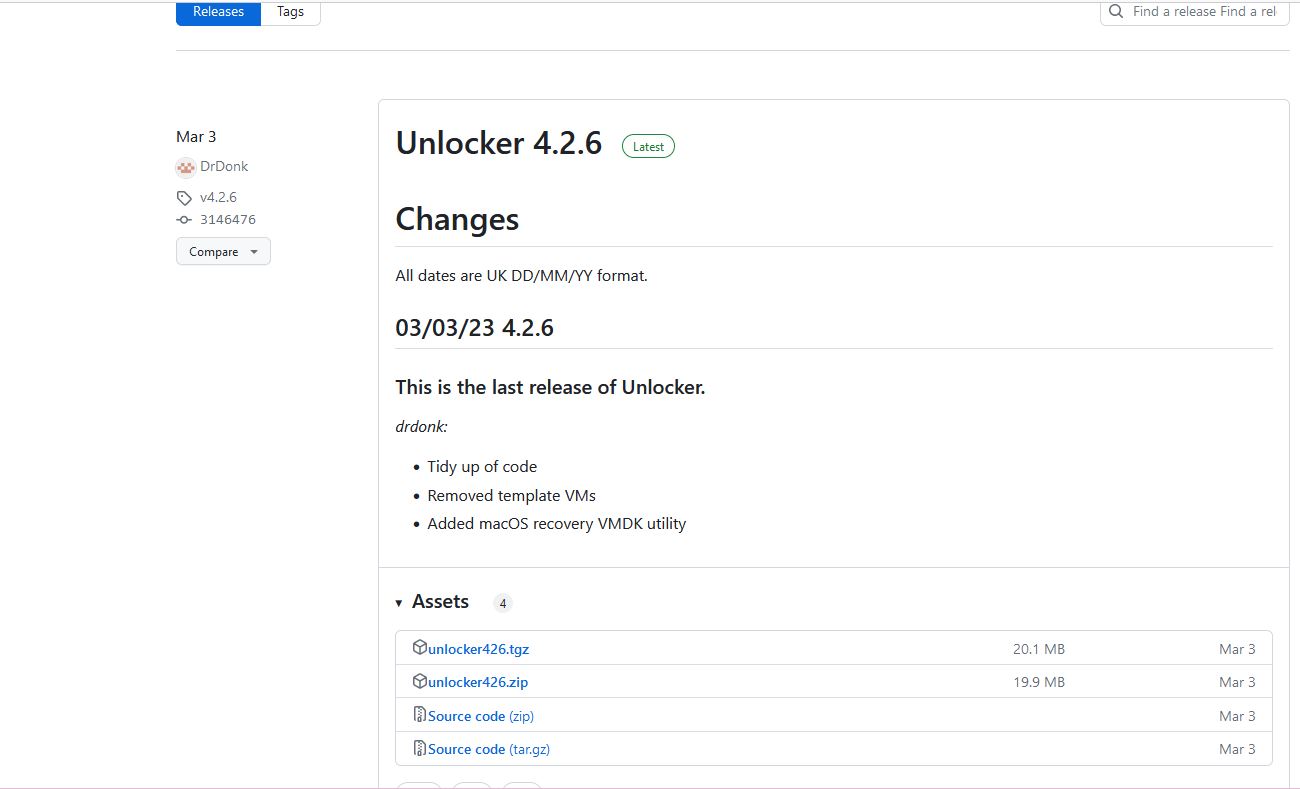Download Source code (tar.gz)
The height and width of the screenshot is (789, 1300).
click(489, 749)
